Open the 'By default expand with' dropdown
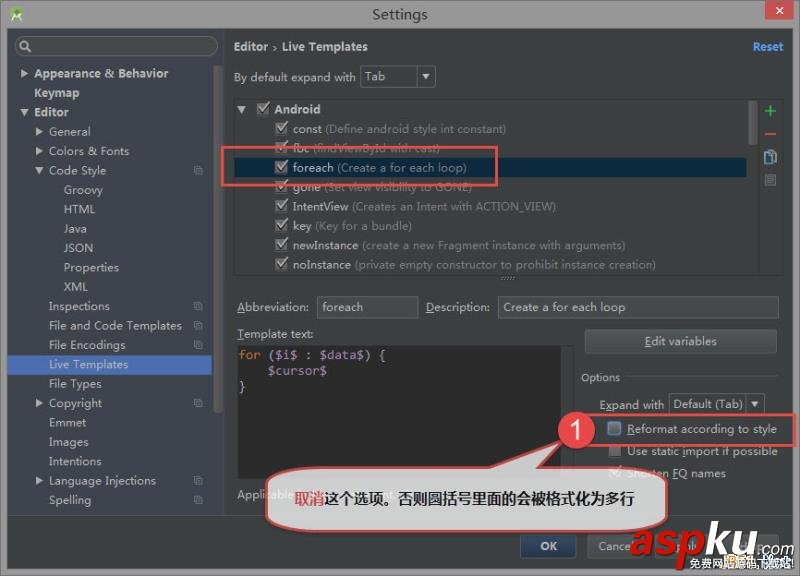The image size is (800, 576). tap(424, 76)
